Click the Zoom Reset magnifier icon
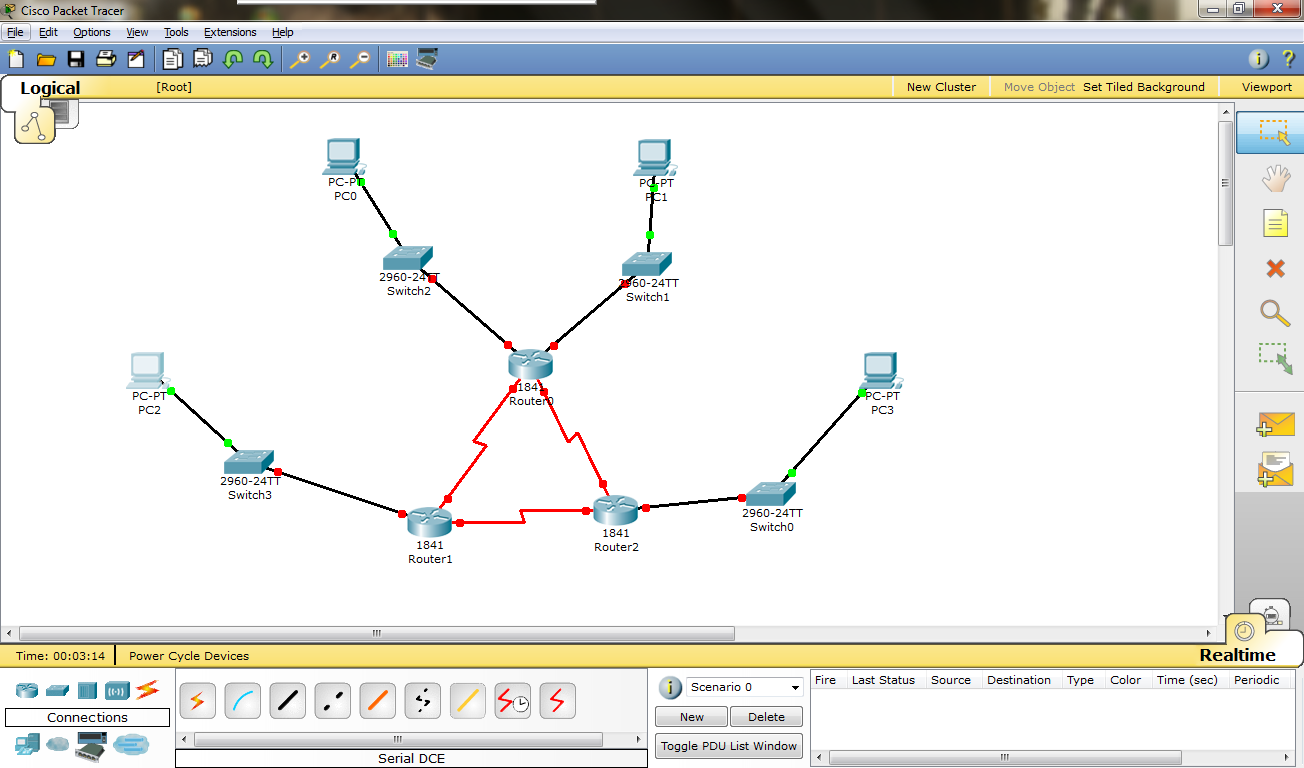The height and width of the screenshot is (768, 1304). [329, 59]
